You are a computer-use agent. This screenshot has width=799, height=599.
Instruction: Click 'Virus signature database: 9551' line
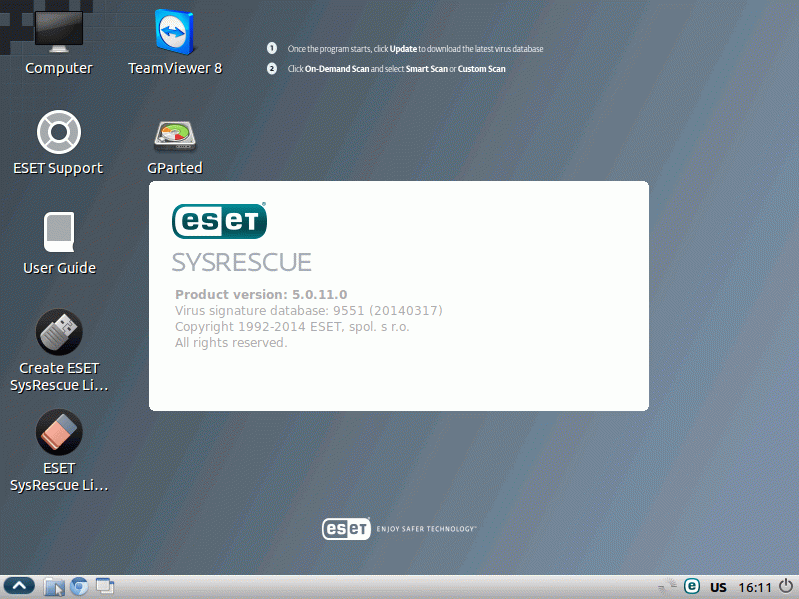coord(308,311)
